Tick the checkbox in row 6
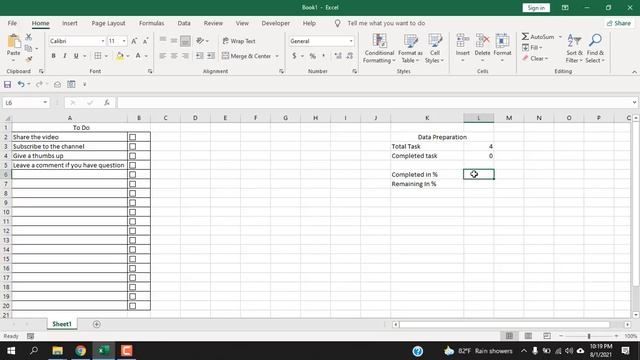This screenshot has height=360, width=640. pyautogui.click(x=133, y=175)
